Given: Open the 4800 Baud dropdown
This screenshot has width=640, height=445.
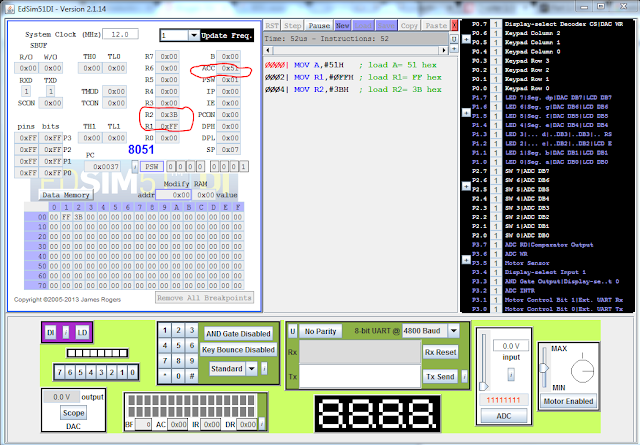Looking at the screenshot, I should tap(454, 331).
